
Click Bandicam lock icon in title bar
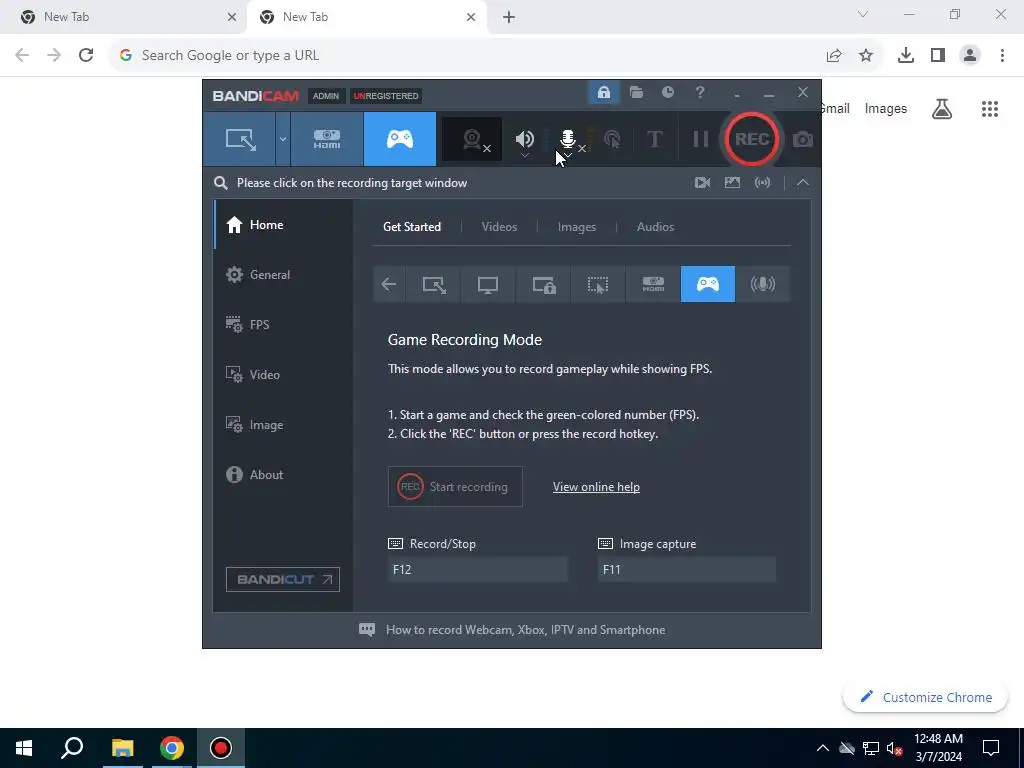coord(603,93)
